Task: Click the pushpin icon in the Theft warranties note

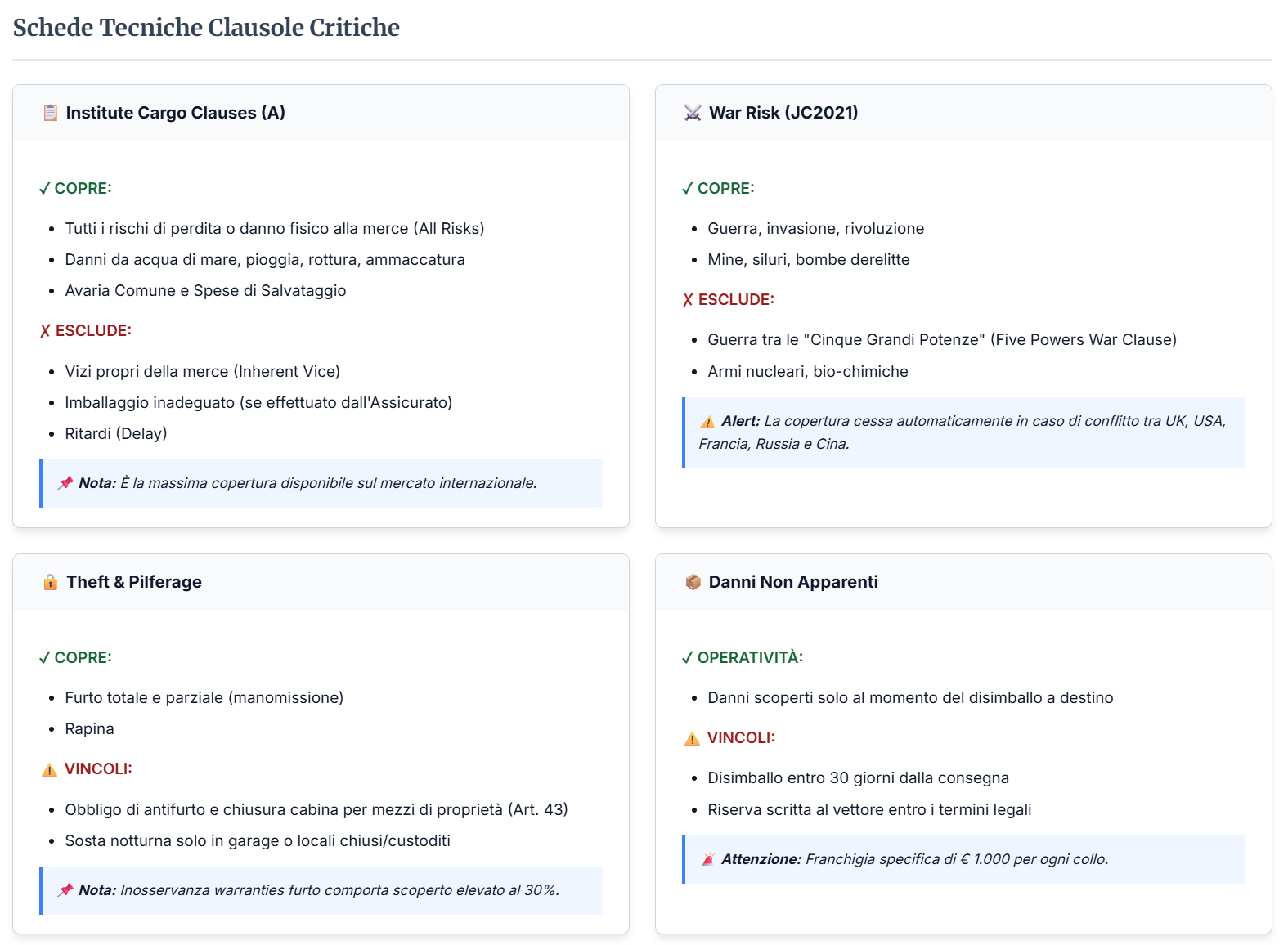Action: [65, 890]
